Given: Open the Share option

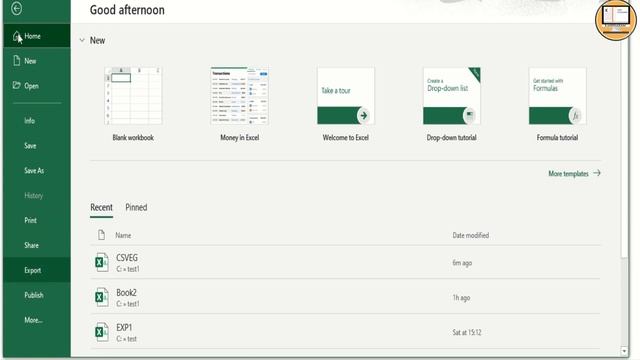Looking at the screenshot, I should 37,245.
